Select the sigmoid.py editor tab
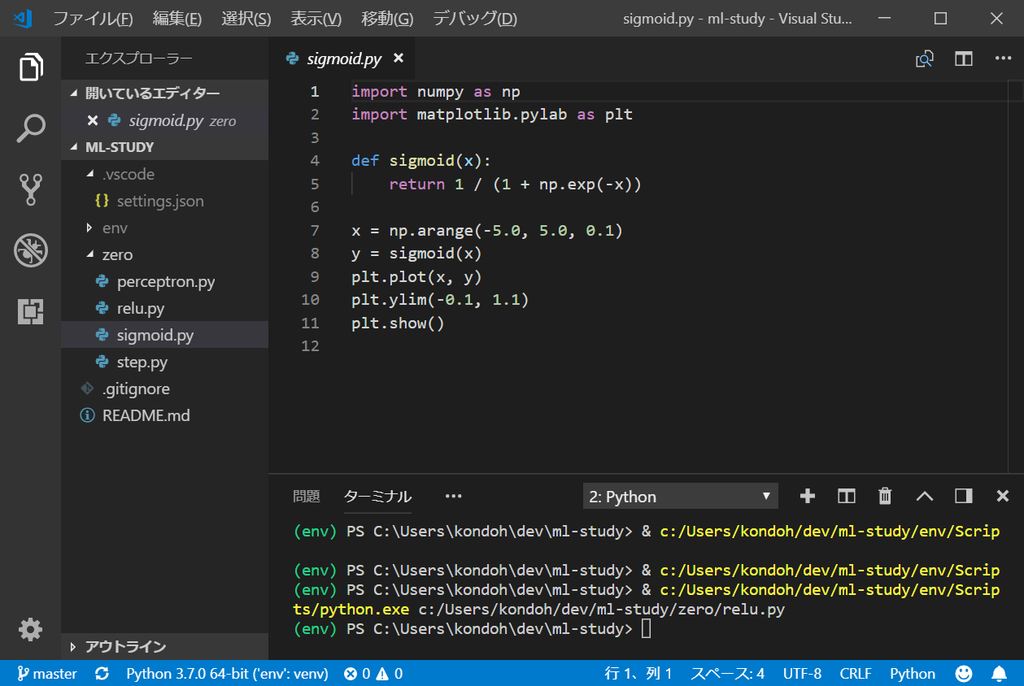Screen dimensions: 1024x686 point(344,59)
